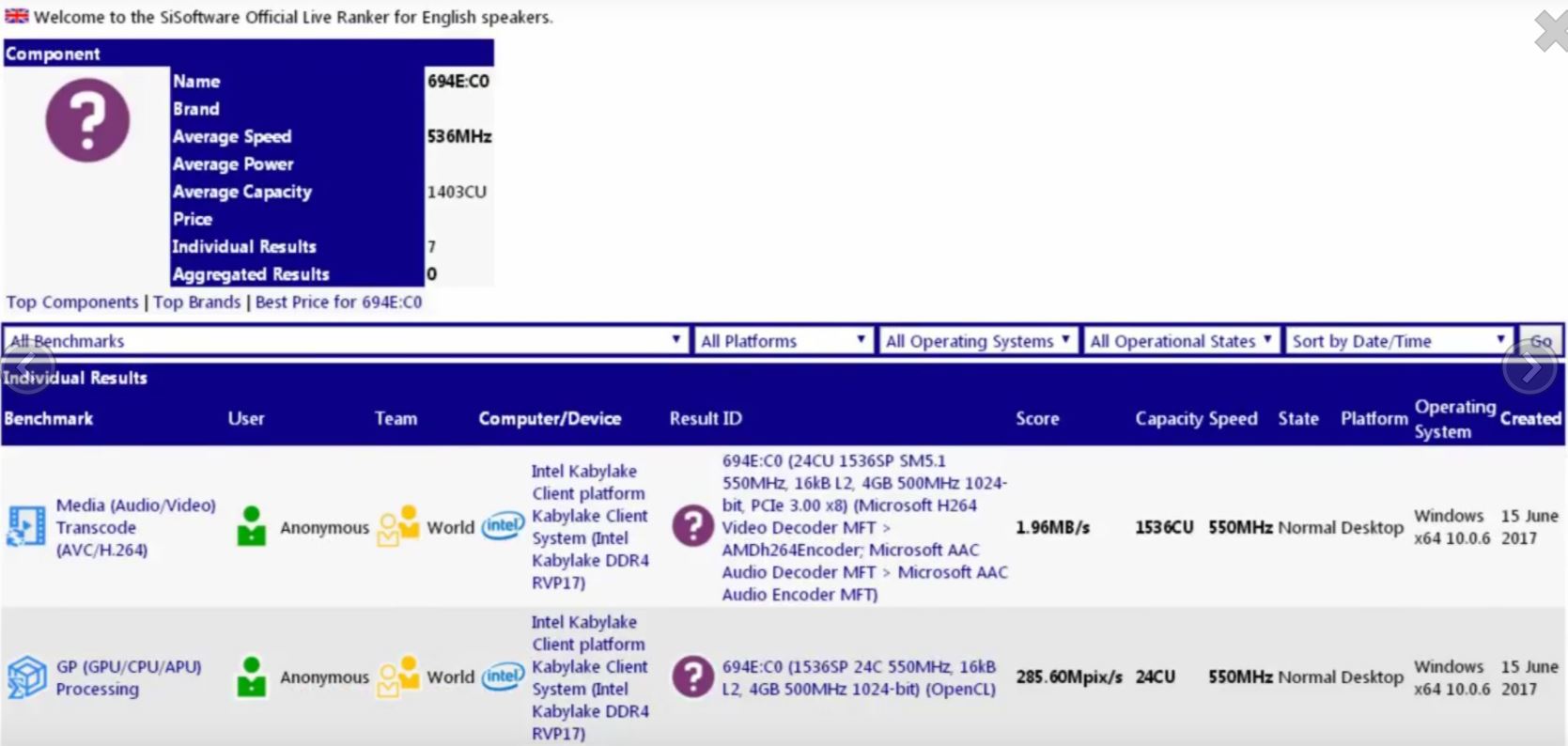Open the Anonymous user link in GP Processing row
Image resolution: width=1568 pixels, height=746 pixels.
[x=324, y=677]
